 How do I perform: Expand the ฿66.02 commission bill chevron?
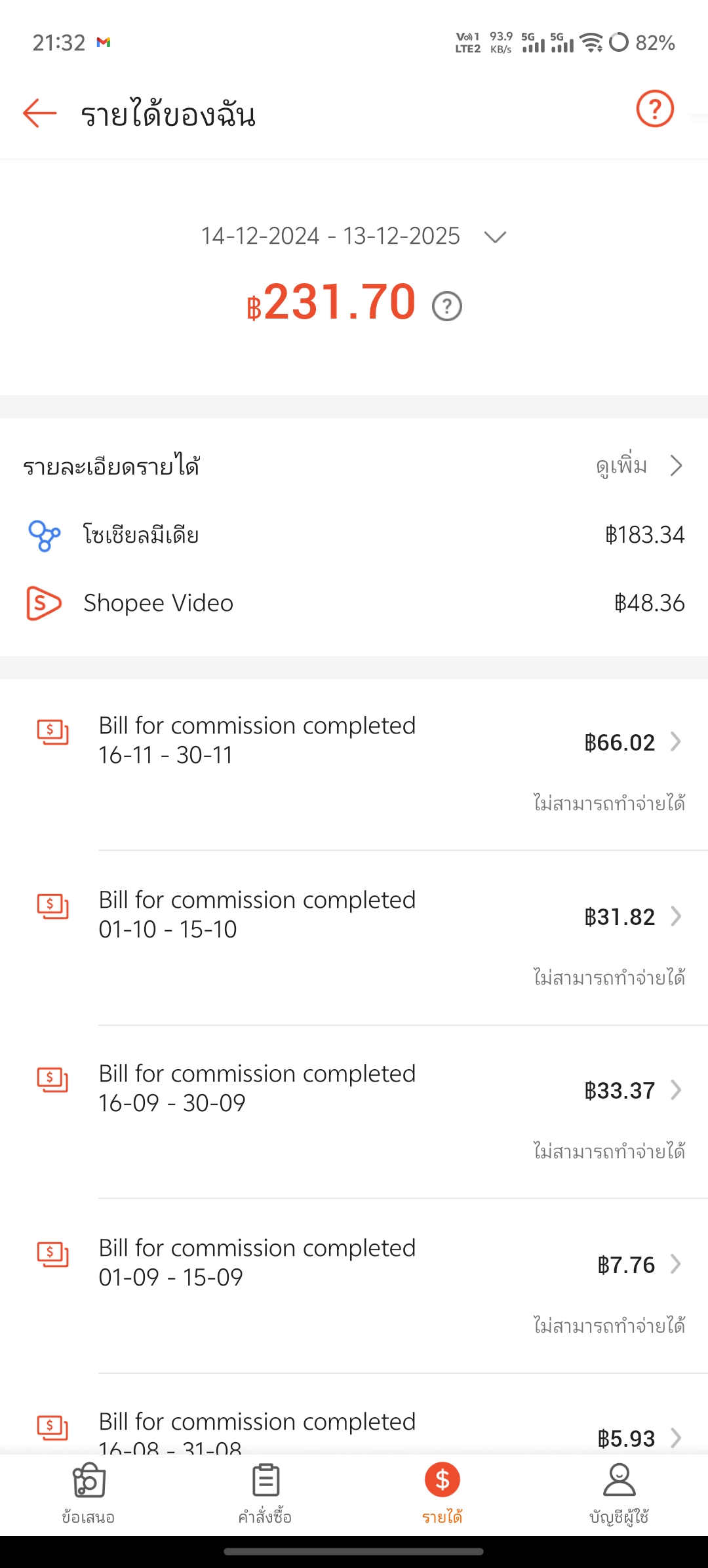[676, 741]
